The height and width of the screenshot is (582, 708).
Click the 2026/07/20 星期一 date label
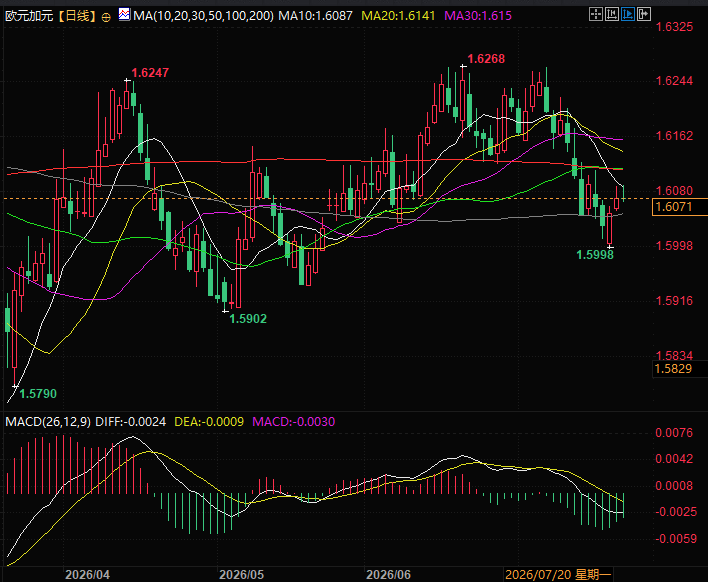click(558, 575)
